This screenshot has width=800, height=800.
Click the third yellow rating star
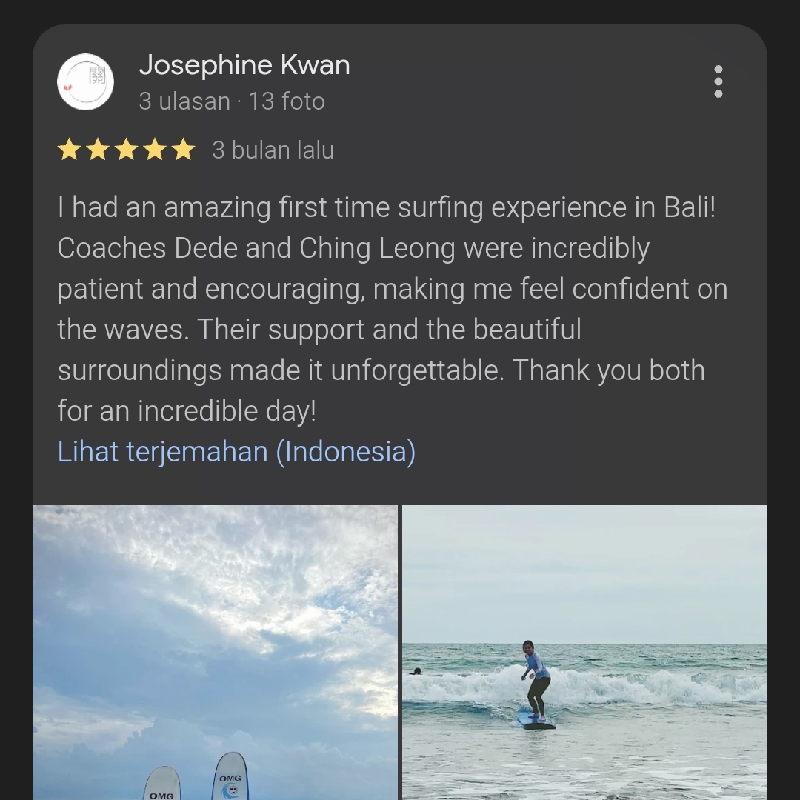[x=126, y=150]
